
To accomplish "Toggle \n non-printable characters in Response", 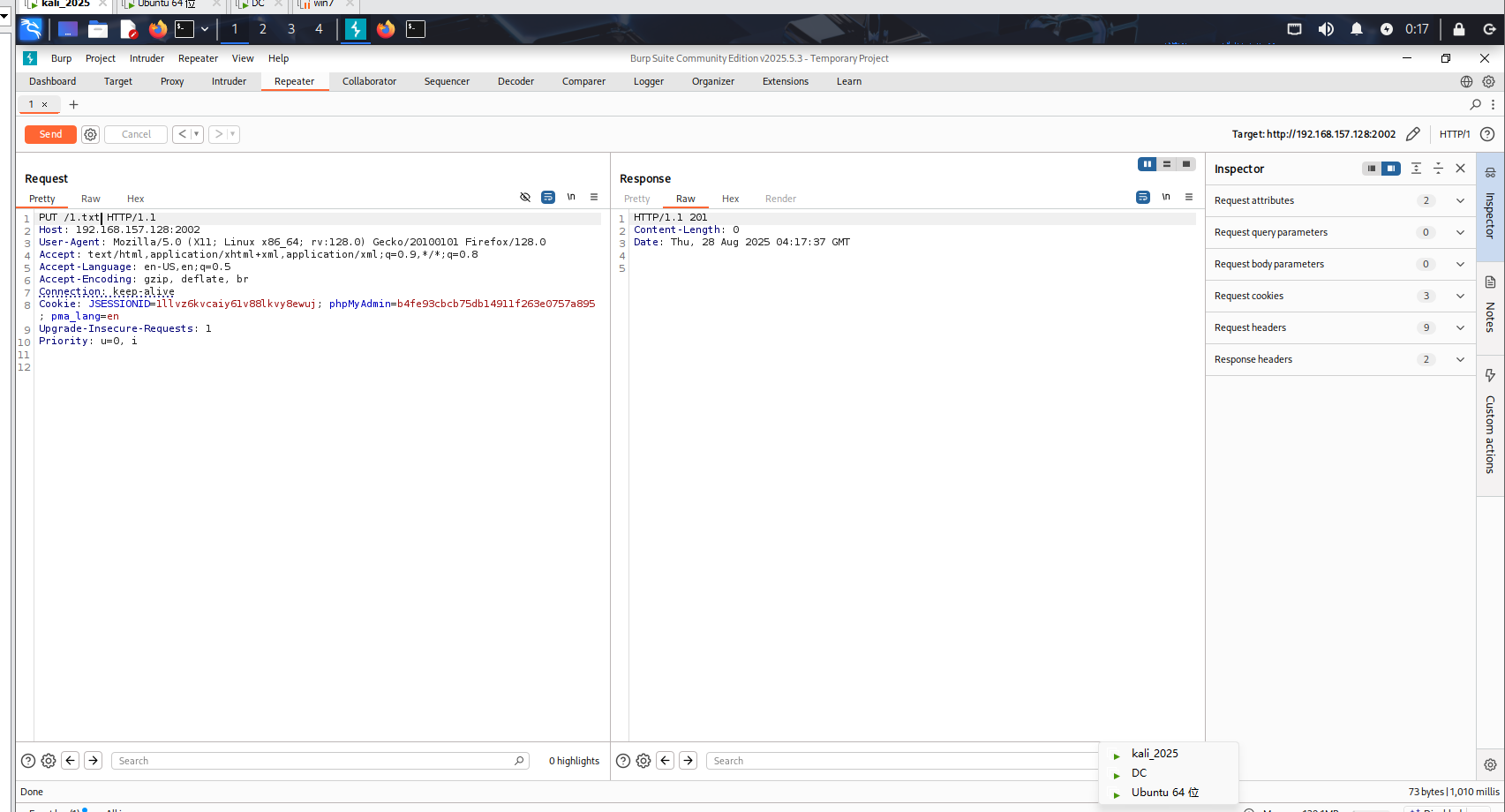I will (1166, 197).
